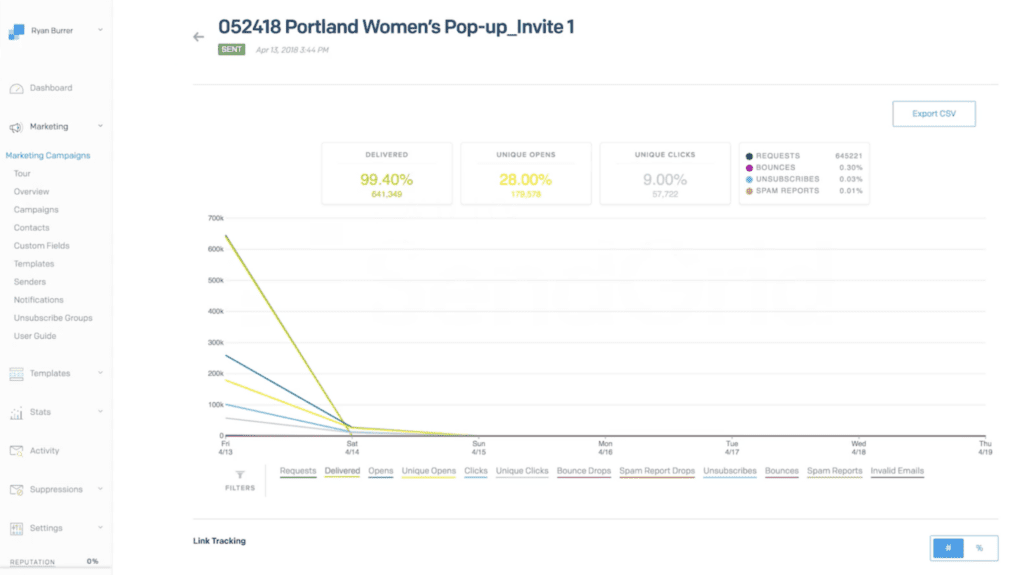Open the Campaigns menu item
Image resolution: width=1024 pixels, height=575 pixels.
click(x=36, y=210)
